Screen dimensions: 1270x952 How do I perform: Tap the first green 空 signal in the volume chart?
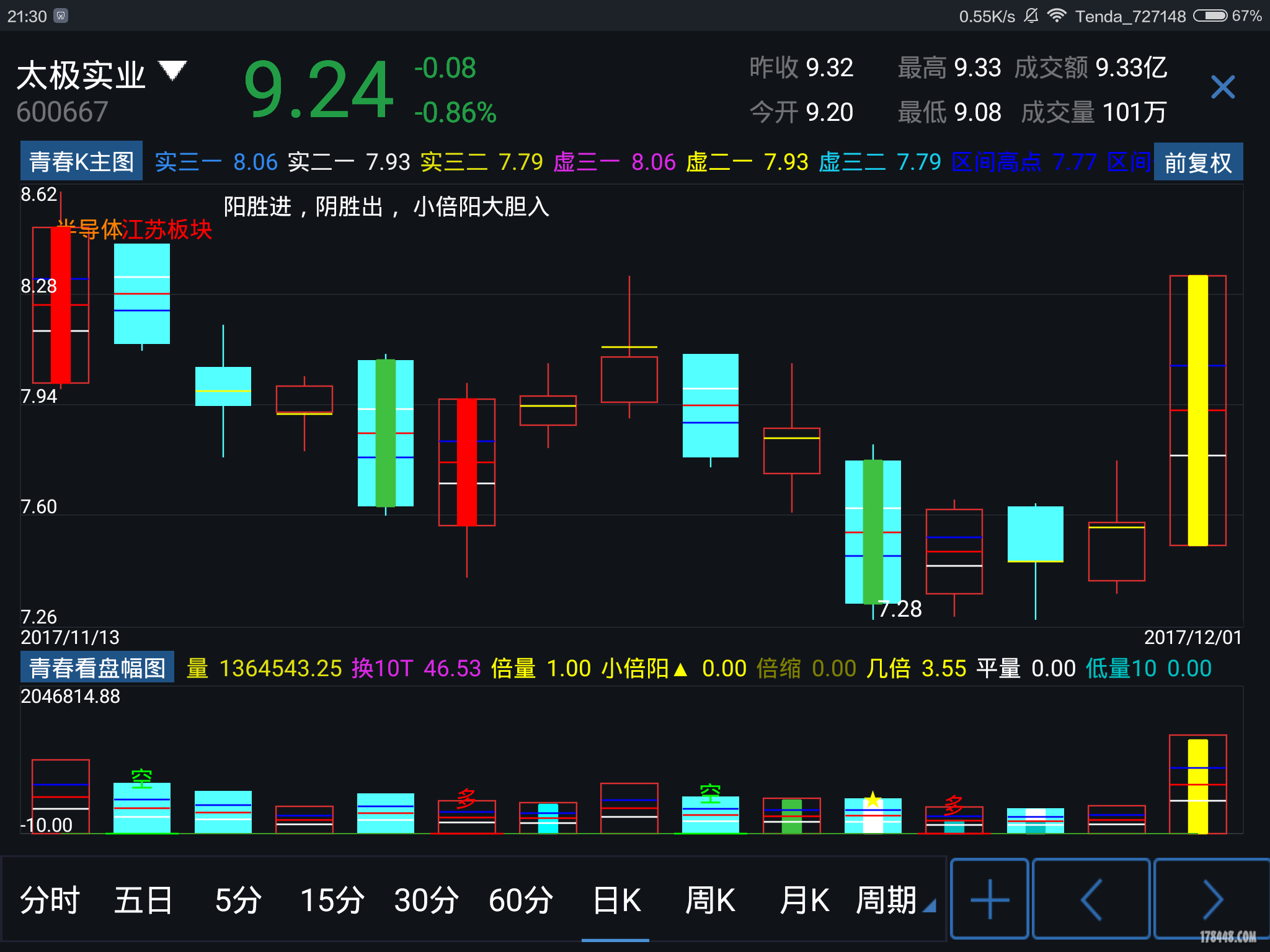pyautogui.click(x=142, y=778)
